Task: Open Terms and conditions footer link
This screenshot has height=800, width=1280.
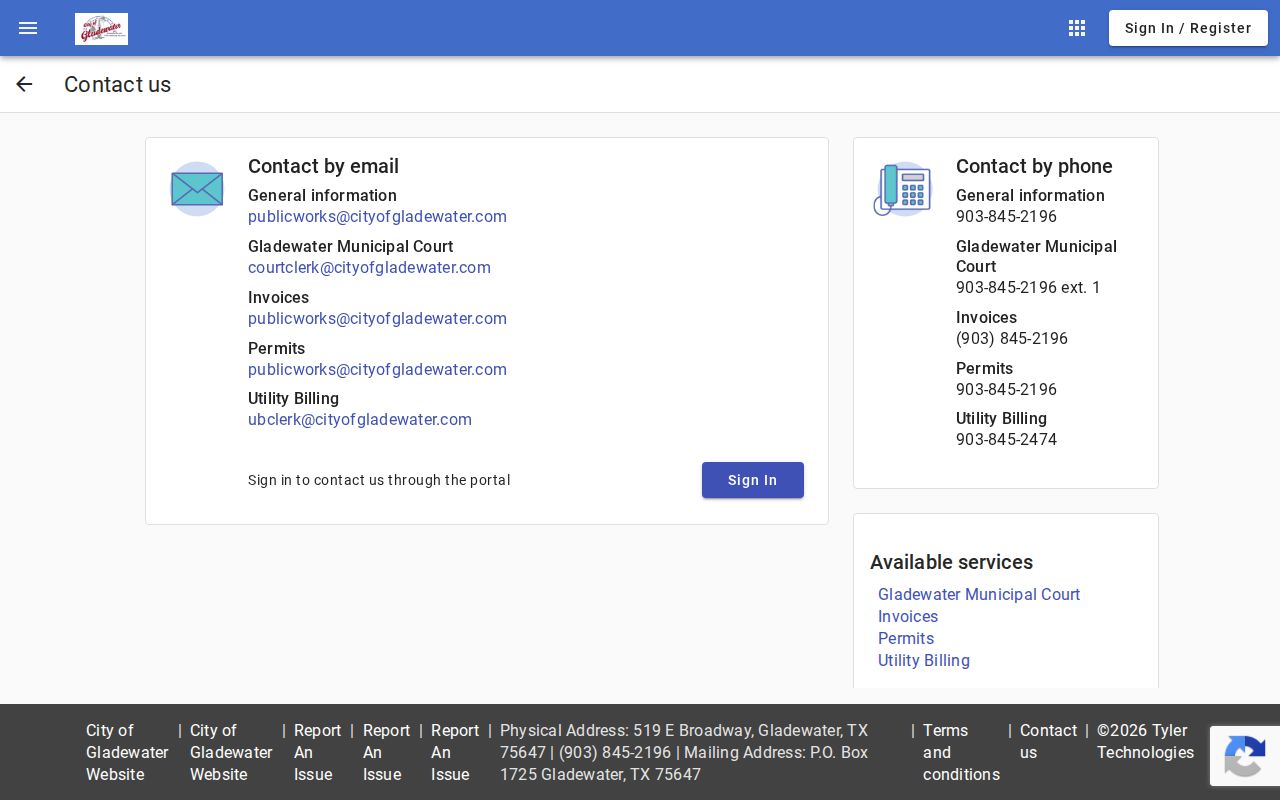Action: (961, 752)
